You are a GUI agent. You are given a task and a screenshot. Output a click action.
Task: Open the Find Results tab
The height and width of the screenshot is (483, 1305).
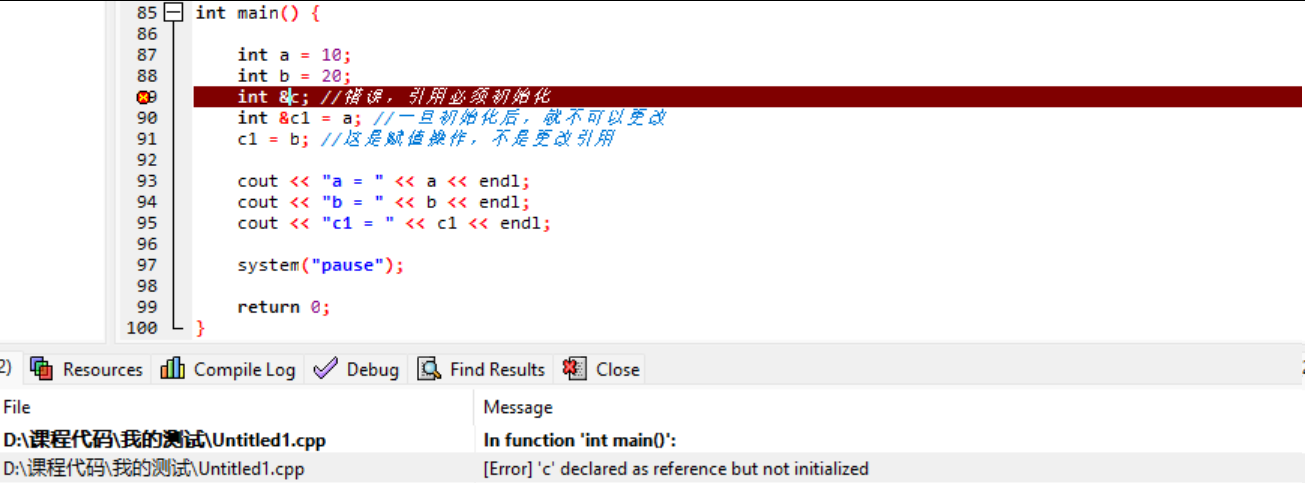tap(483, 369)
